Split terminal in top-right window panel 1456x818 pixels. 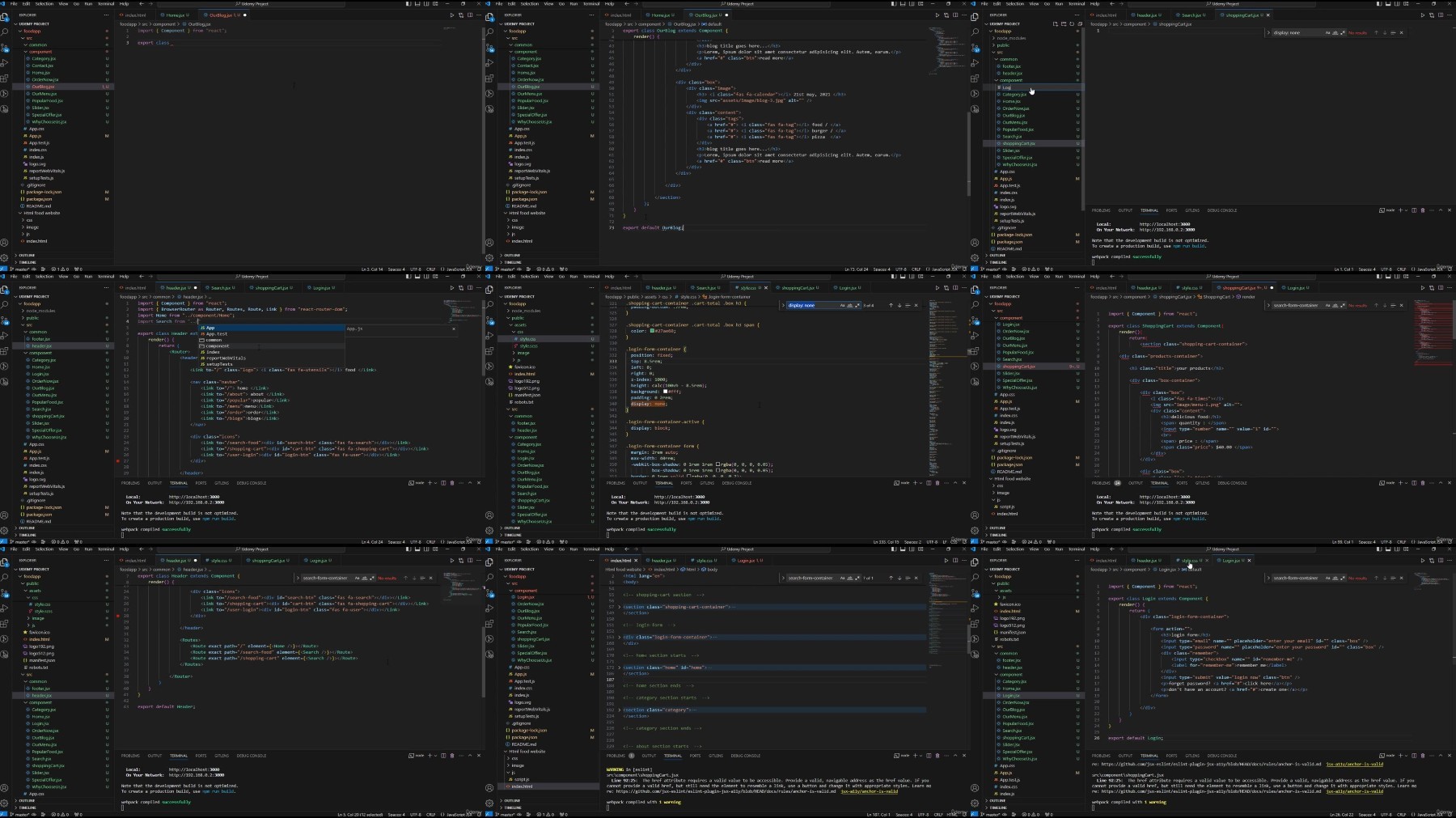pos(1414,210)
